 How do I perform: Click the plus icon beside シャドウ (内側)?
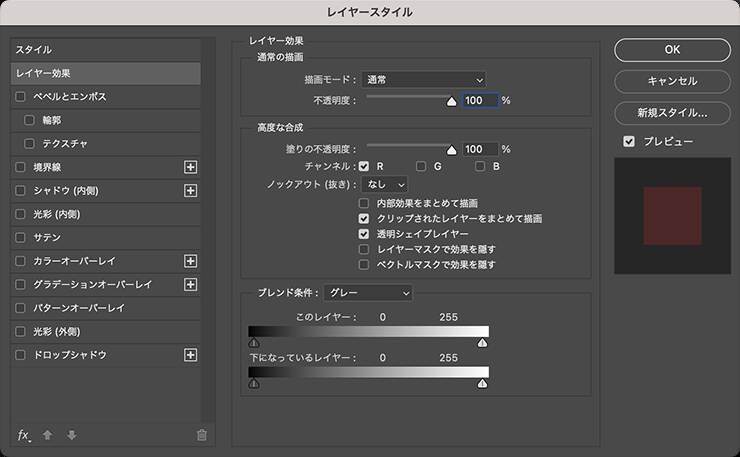(x=191, y=190)
